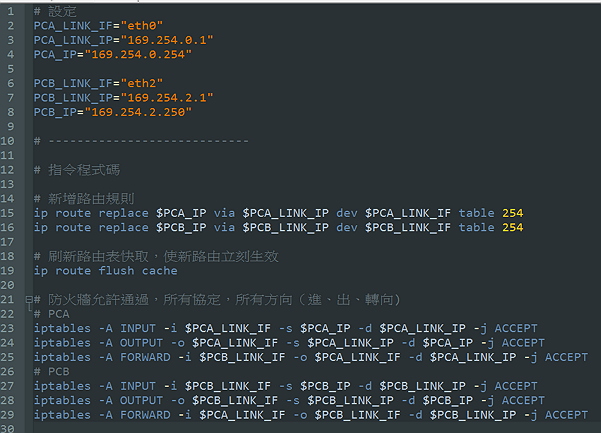Click the OUTPUT keyword on line 28
601x433 pixels.
point(141,400)
